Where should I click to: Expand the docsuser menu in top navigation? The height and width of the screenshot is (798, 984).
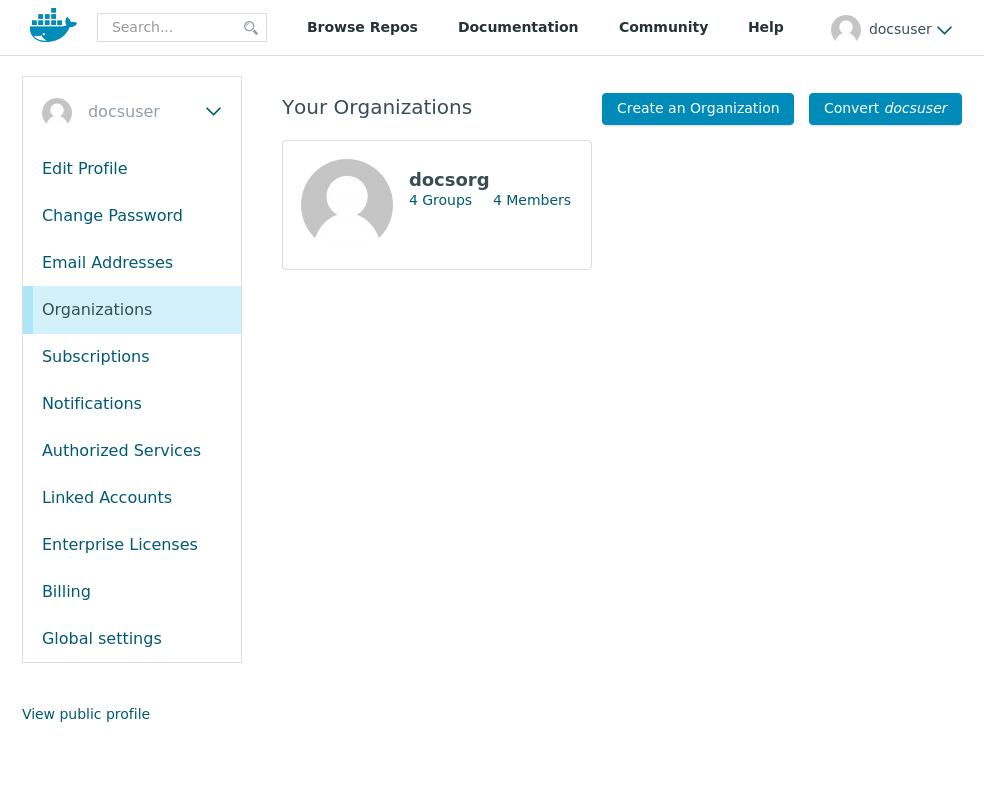point(944,29)
